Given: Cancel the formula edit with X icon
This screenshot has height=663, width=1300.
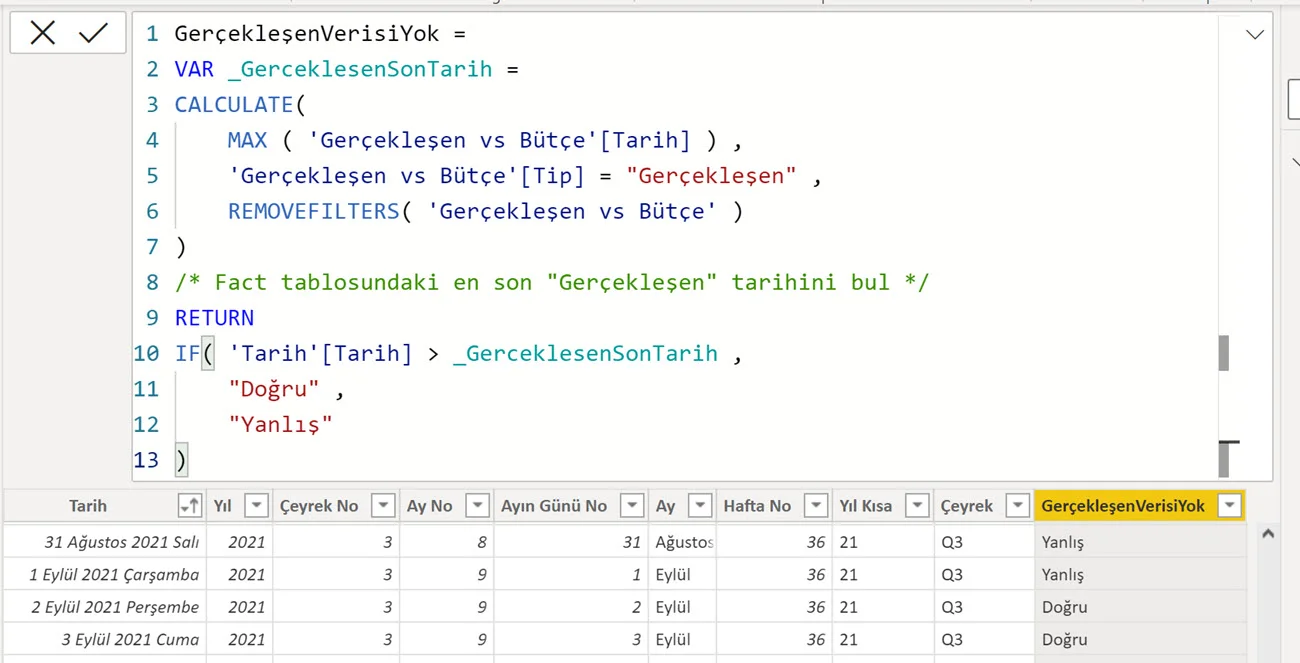Looking at the screenshot, I should click(43, 34).
